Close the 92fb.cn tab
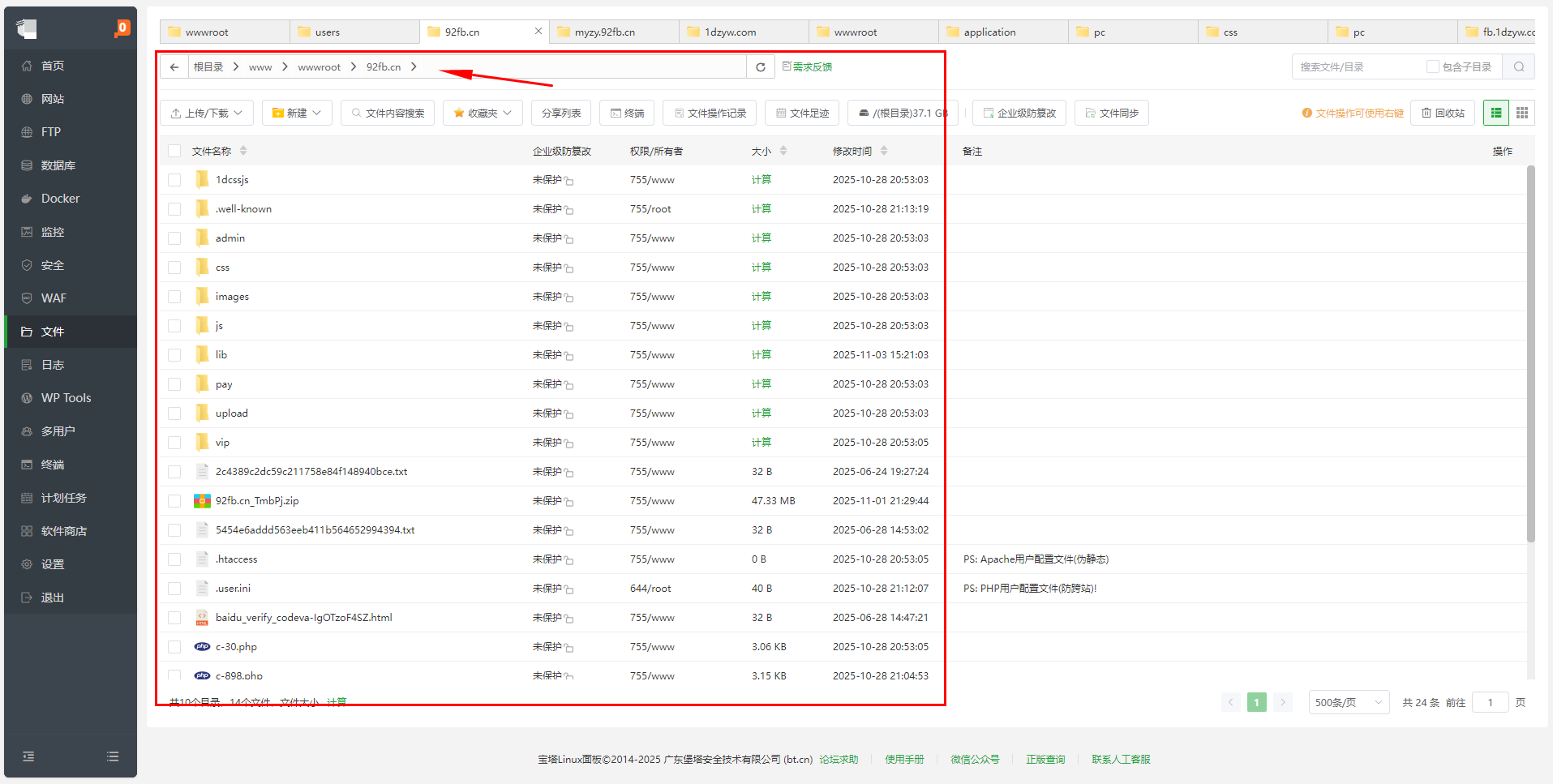Viewport: 1553px width, 784px height. pyautogui.click(x=538, y=32)
